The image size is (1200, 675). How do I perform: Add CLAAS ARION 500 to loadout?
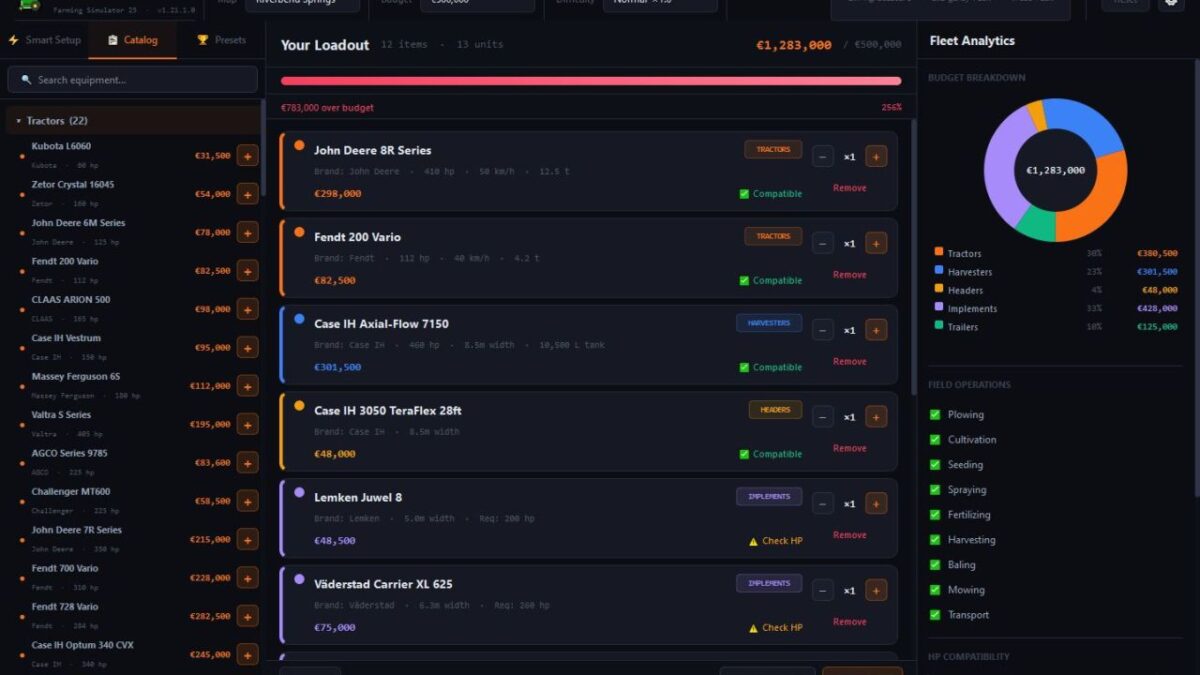247,309
